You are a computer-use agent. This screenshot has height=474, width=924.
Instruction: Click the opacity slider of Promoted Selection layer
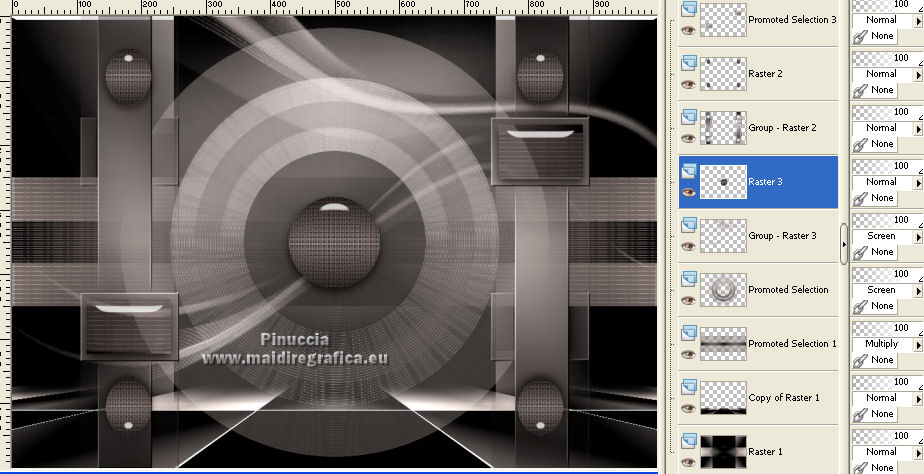coord(887,274)
